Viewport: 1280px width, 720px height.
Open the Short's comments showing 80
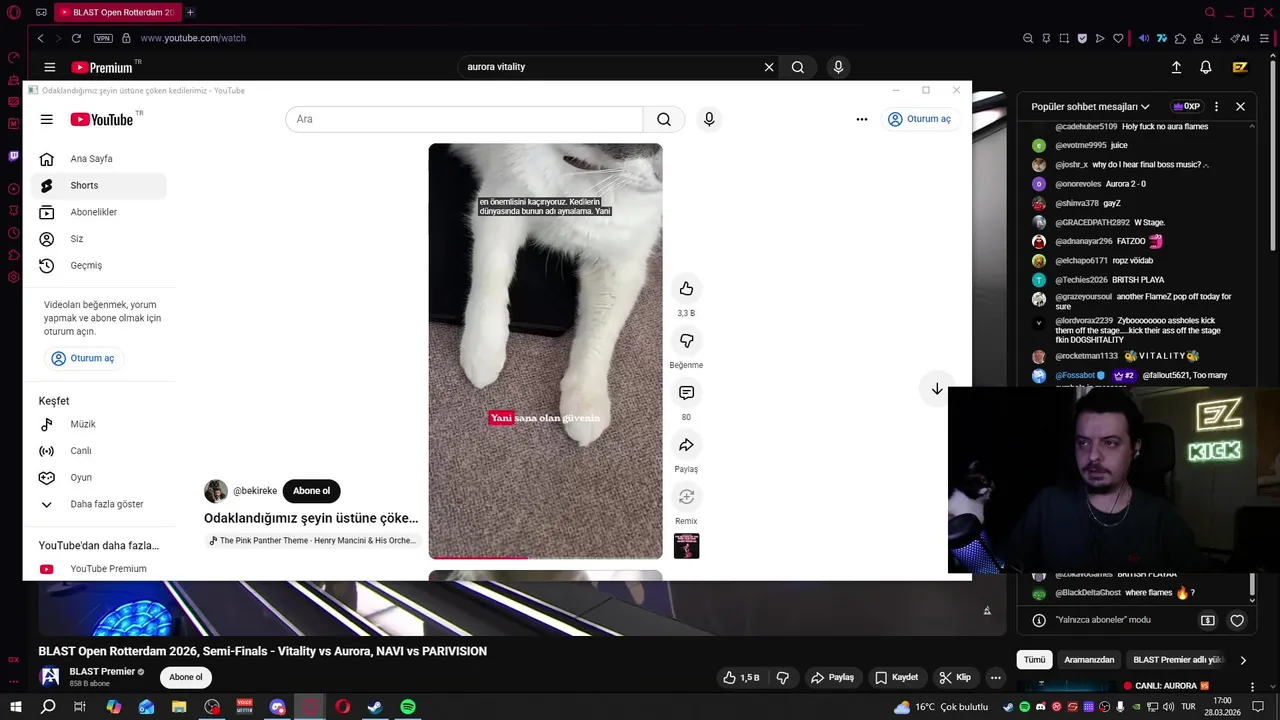pyautogui.click(x=686, y=393)
